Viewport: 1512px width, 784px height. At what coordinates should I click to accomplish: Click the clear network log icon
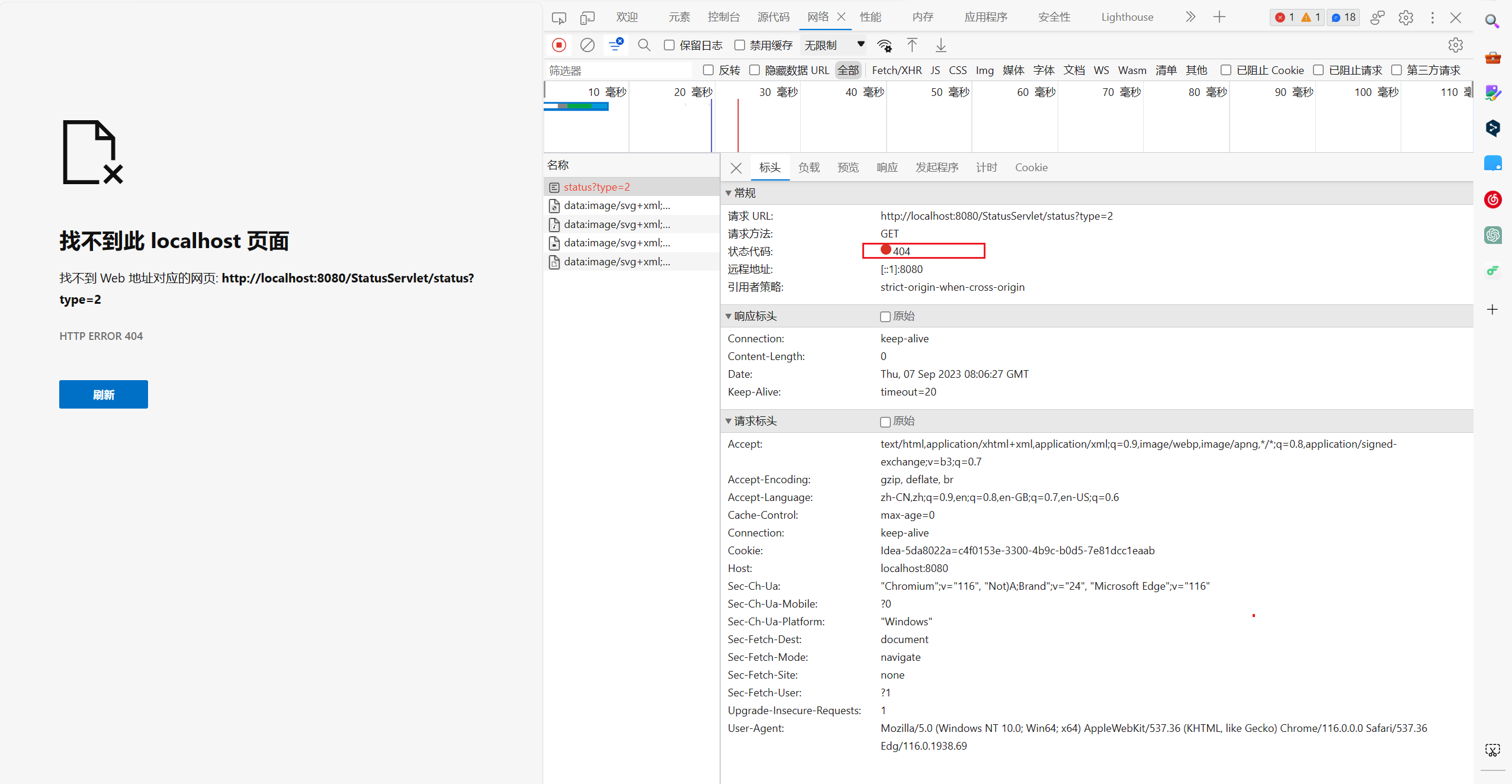[587, 45]
